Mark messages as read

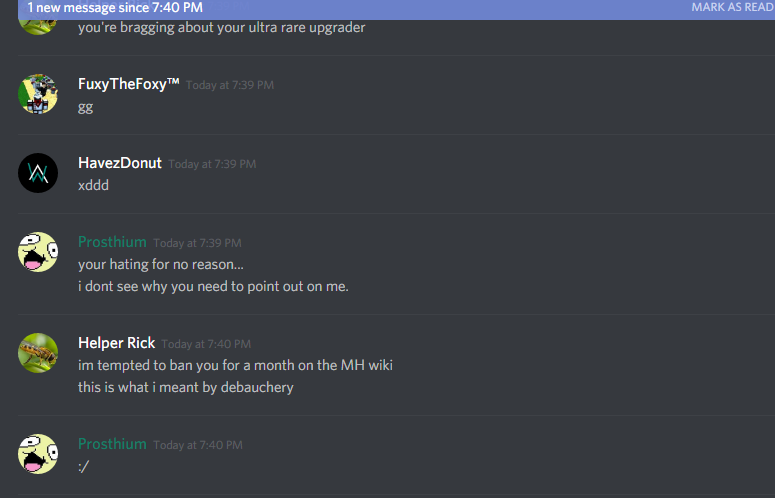point(732,7)
